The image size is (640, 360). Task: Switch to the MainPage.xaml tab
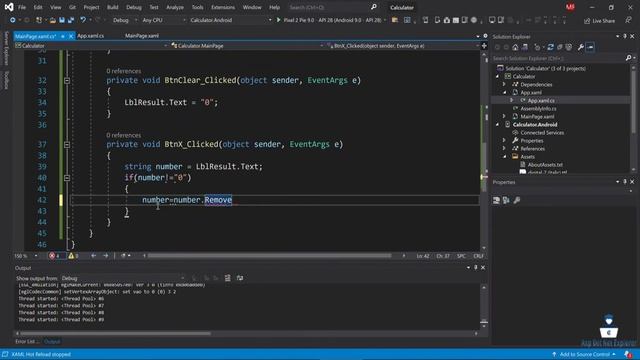pyautogui.click(x=142, y=36)
